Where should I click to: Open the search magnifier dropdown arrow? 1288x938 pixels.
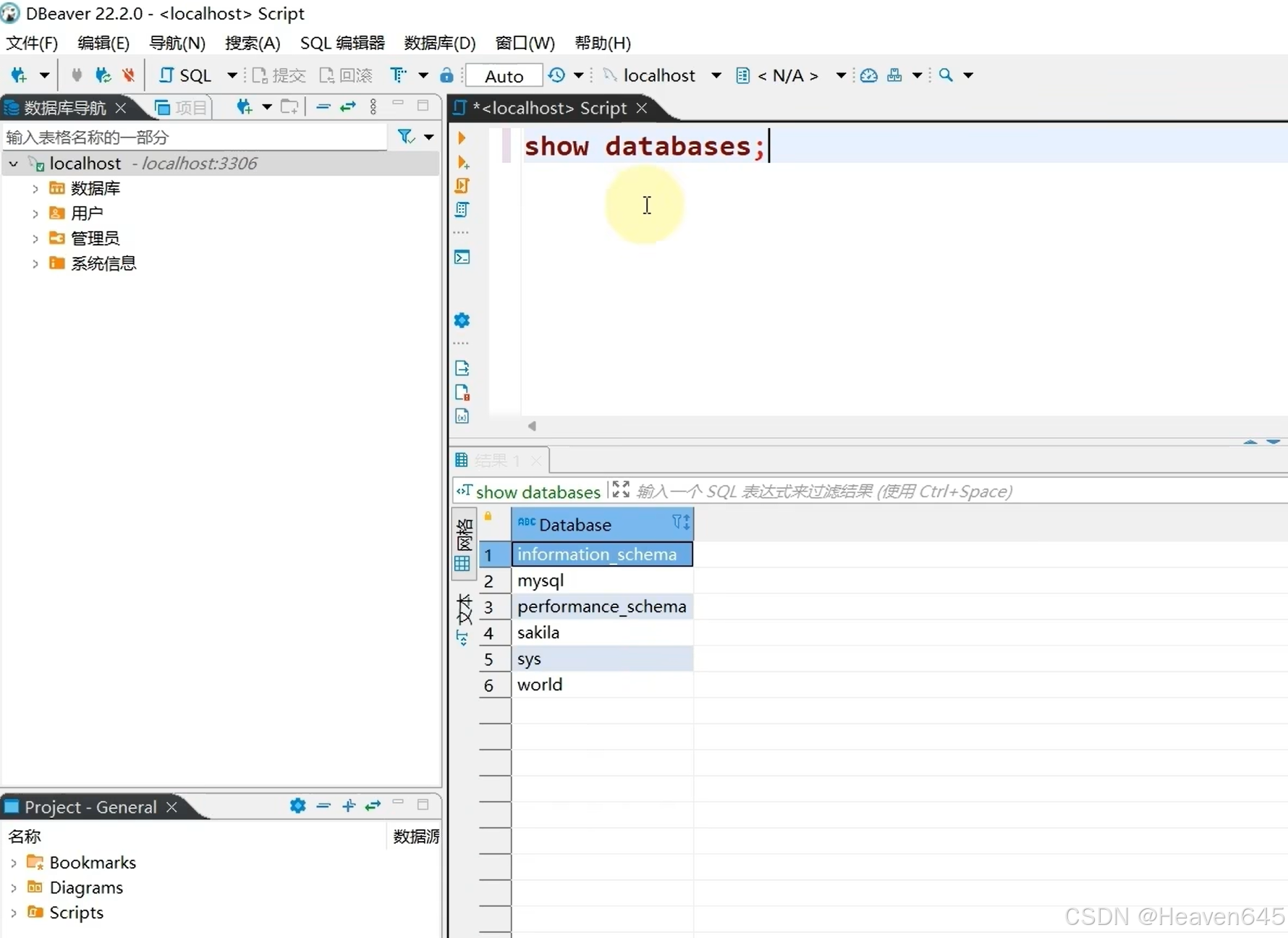point(968,75)
